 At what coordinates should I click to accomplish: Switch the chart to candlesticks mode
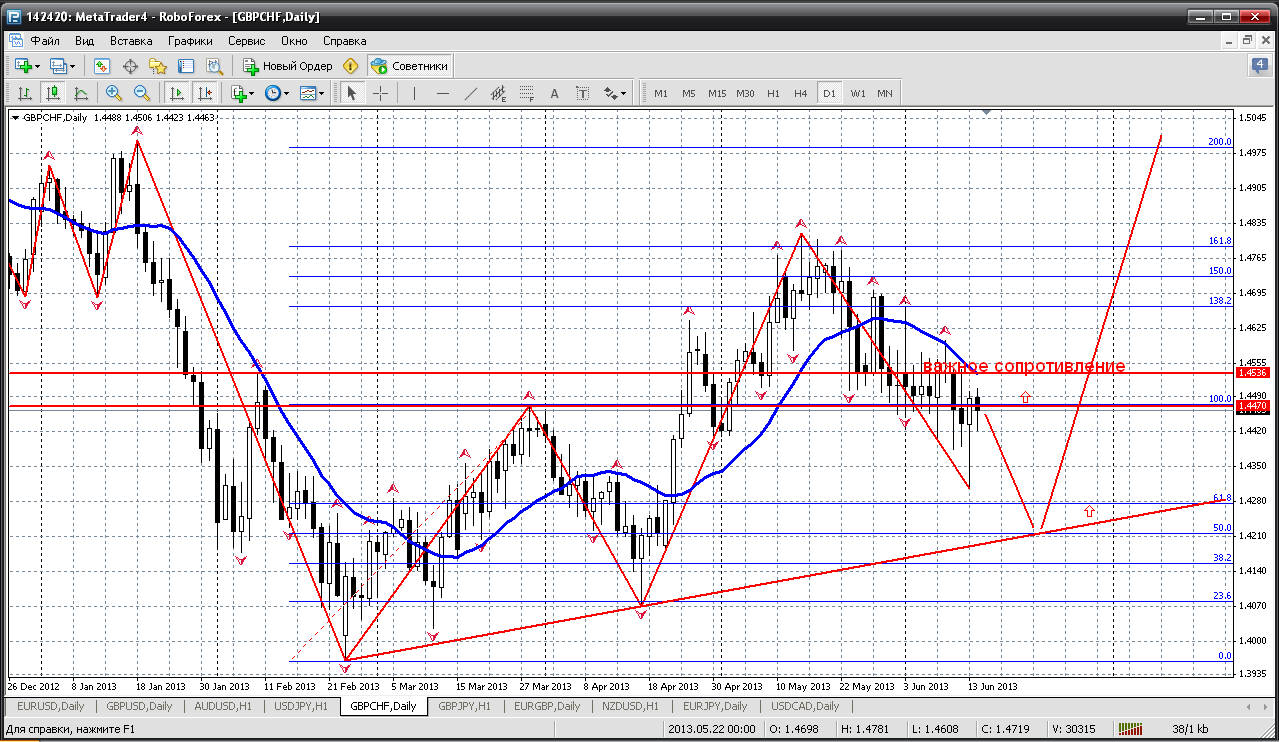click(x=53, y=93)
